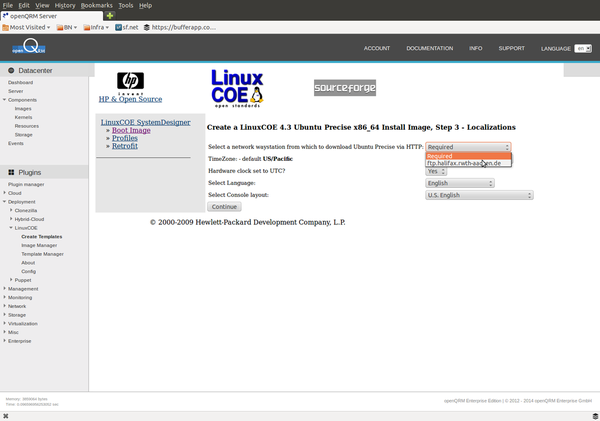
Task: Click the openQRM logo in header
Action: pos(29,47)
